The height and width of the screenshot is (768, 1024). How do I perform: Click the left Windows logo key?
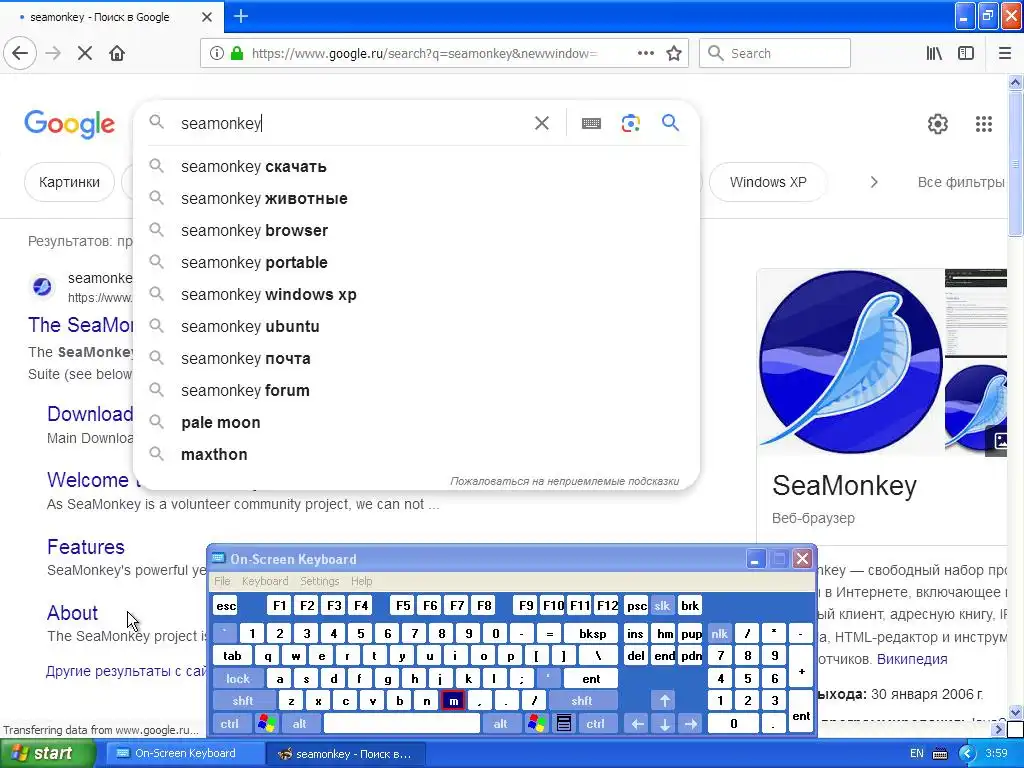click(x=266, y=724)
